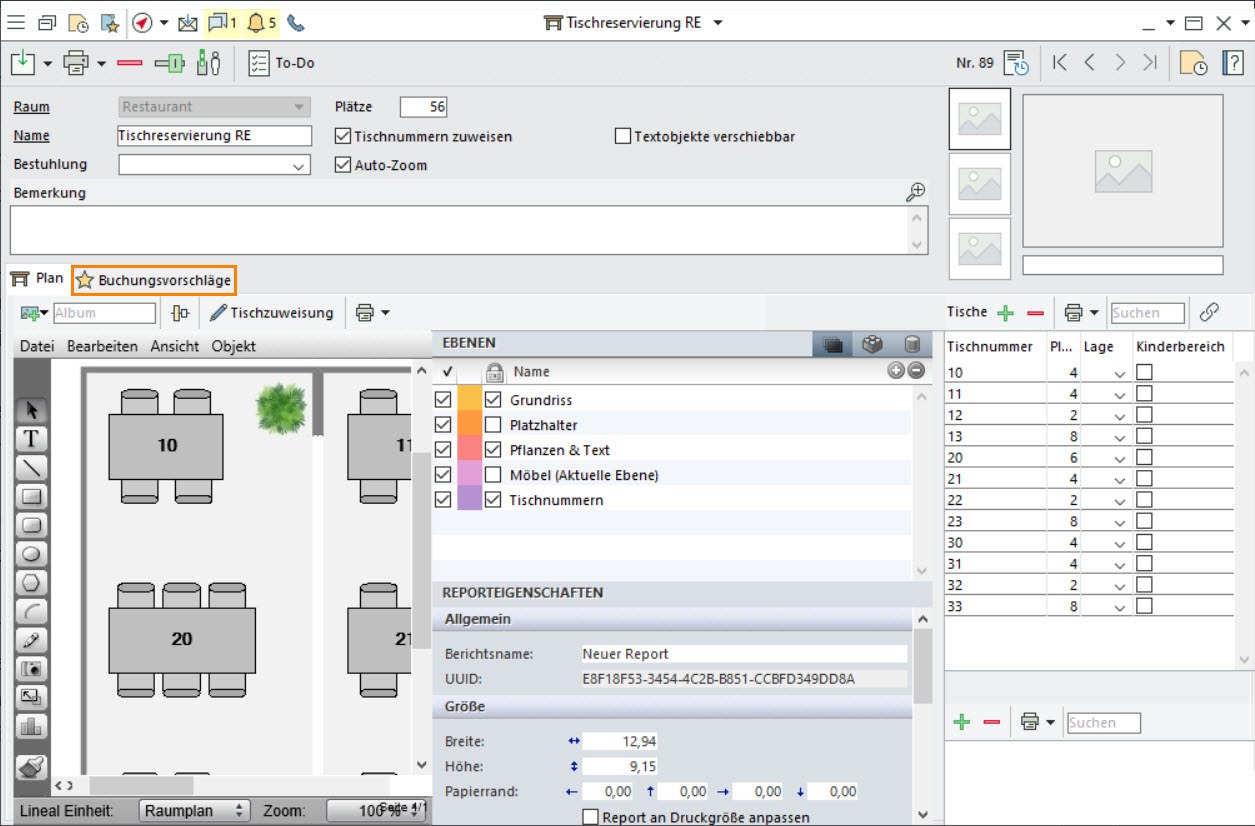Image resolution: width=1255 pixels, height=826 pixels.
Task: Click the Tischzuweisung button
Action: [272, 313]
